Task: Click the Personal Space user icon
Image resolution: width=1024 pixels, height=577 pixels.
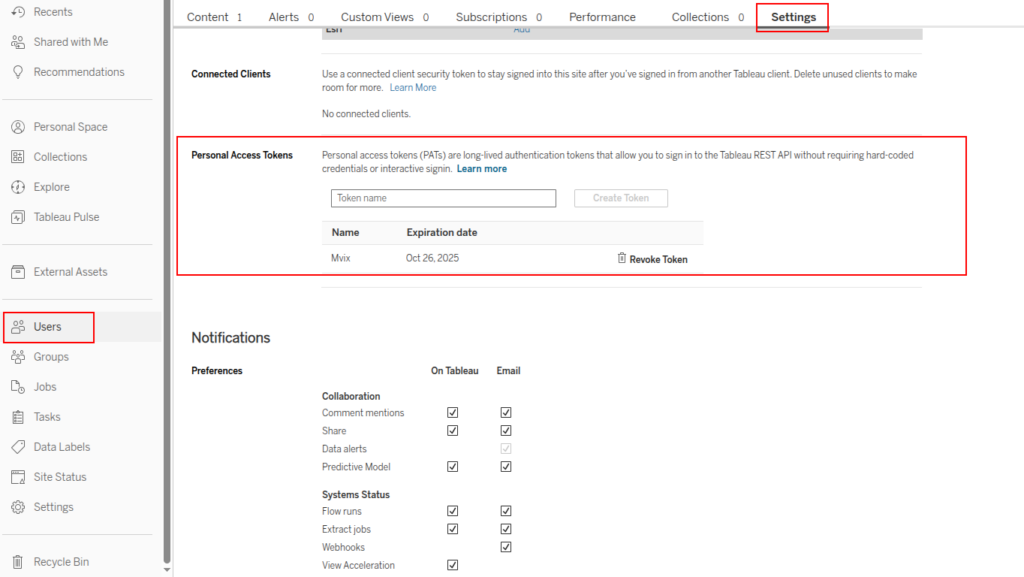Action: 18,127
